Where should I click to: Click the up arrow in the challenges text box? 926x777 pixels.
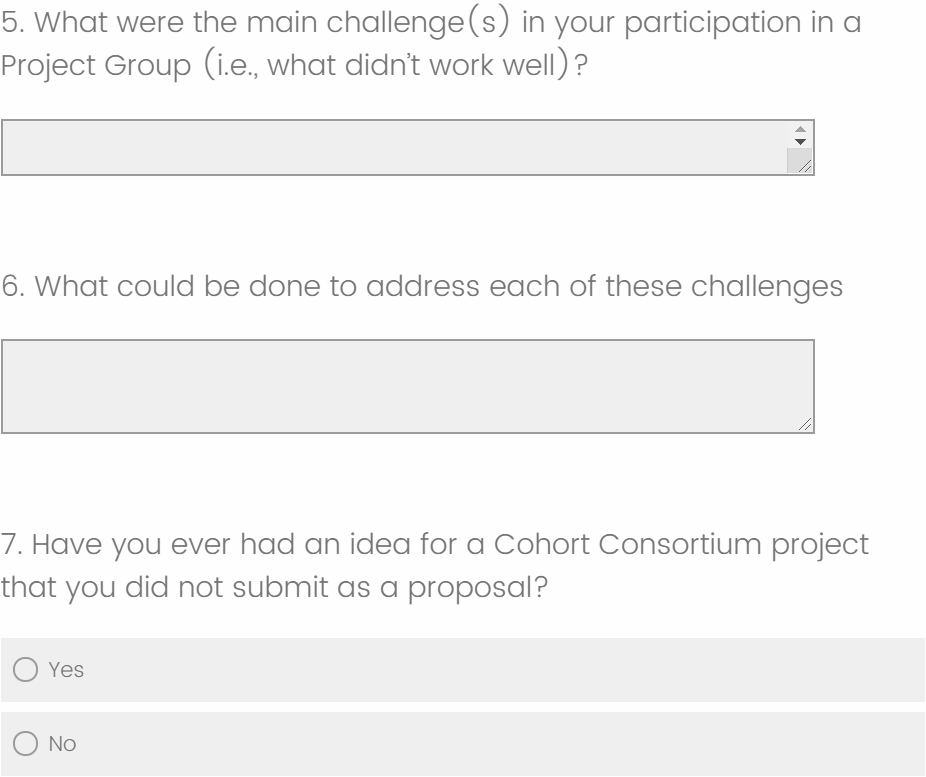click(x=799, y=129)
